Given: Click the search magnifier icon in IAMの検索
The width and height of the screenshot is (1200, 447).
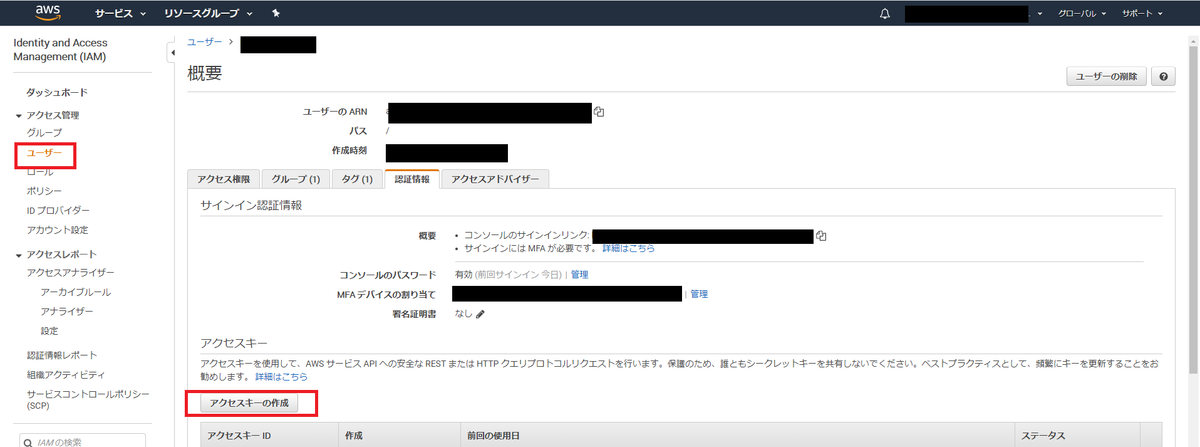Looking at the screenshot, I should click(x=28, y=441).
